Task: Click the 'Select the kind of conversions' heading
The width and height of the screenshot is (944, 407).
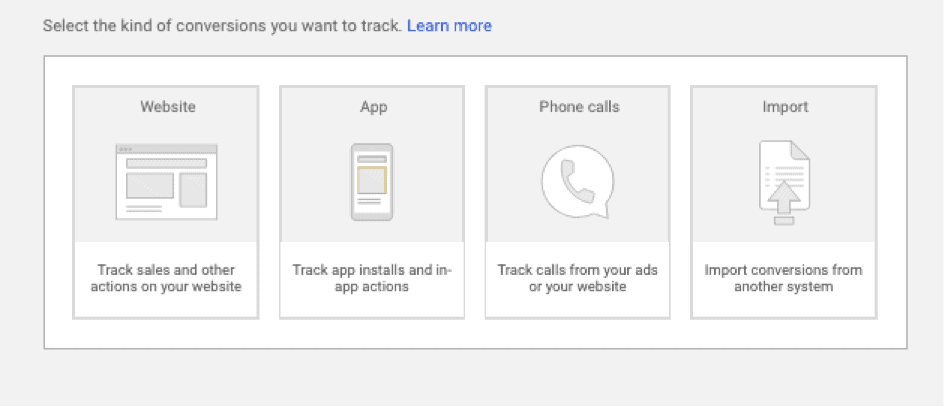Action: point(222,26)
